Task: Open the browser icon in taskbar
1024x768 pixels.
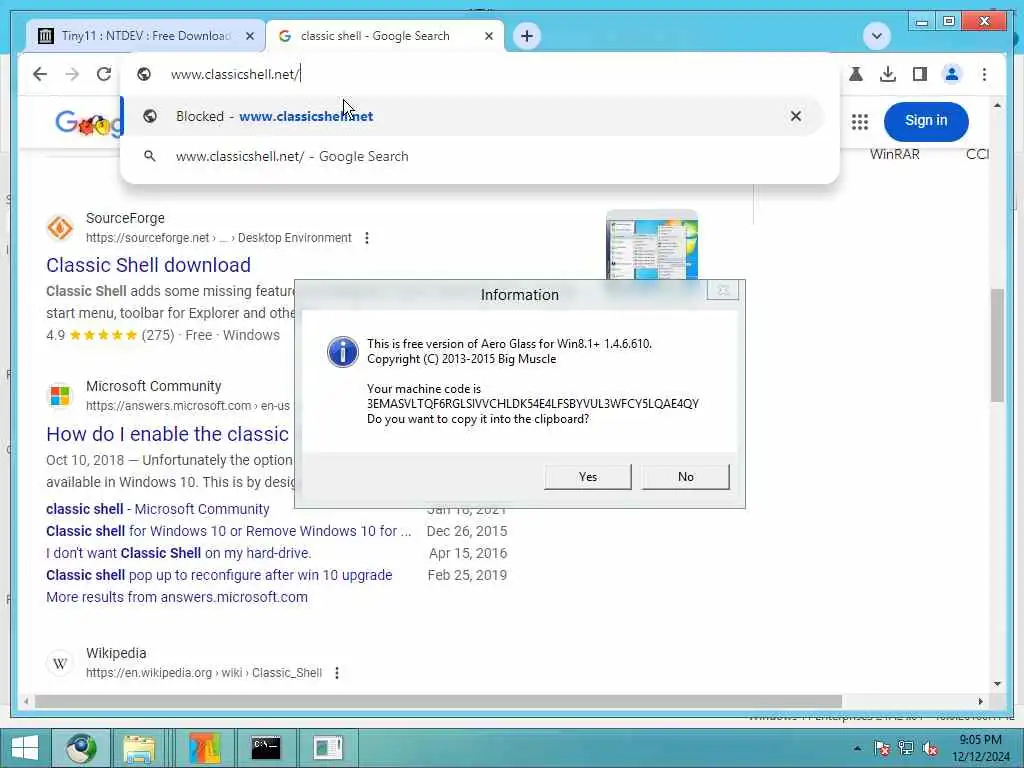Action: 82,748
